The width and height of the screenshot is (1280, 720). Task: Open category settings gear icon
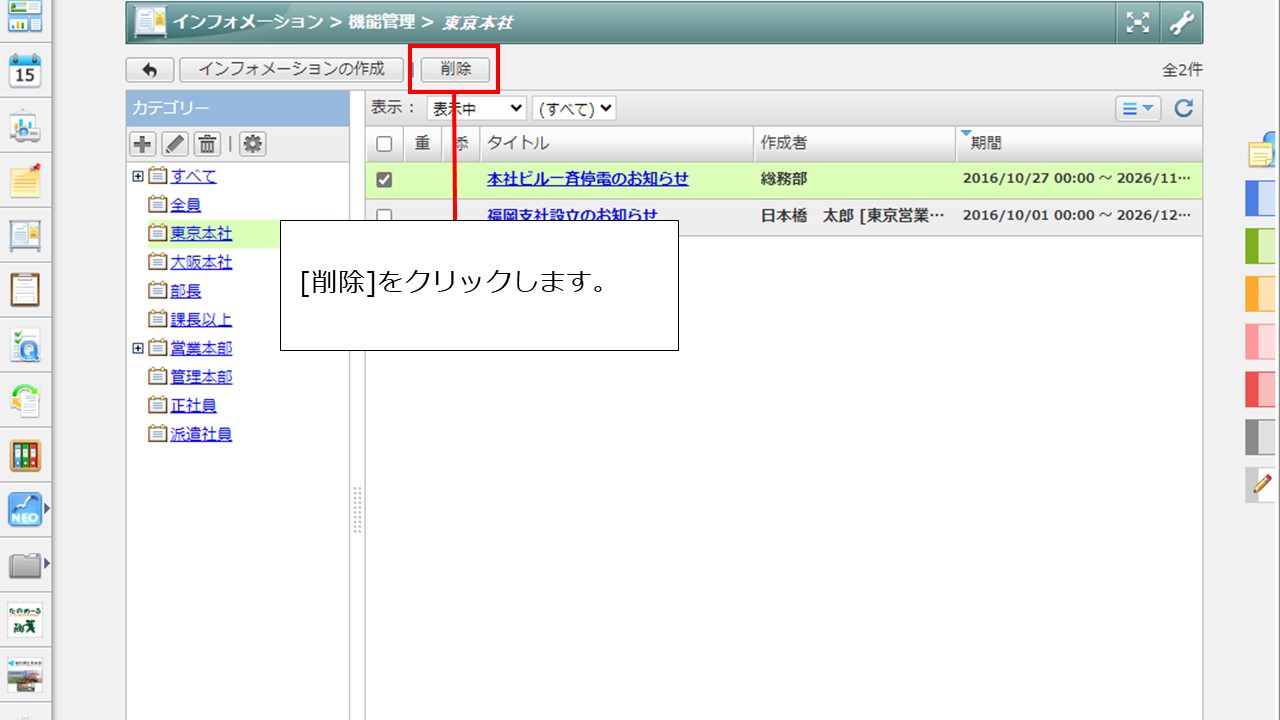tap(253, 144)
